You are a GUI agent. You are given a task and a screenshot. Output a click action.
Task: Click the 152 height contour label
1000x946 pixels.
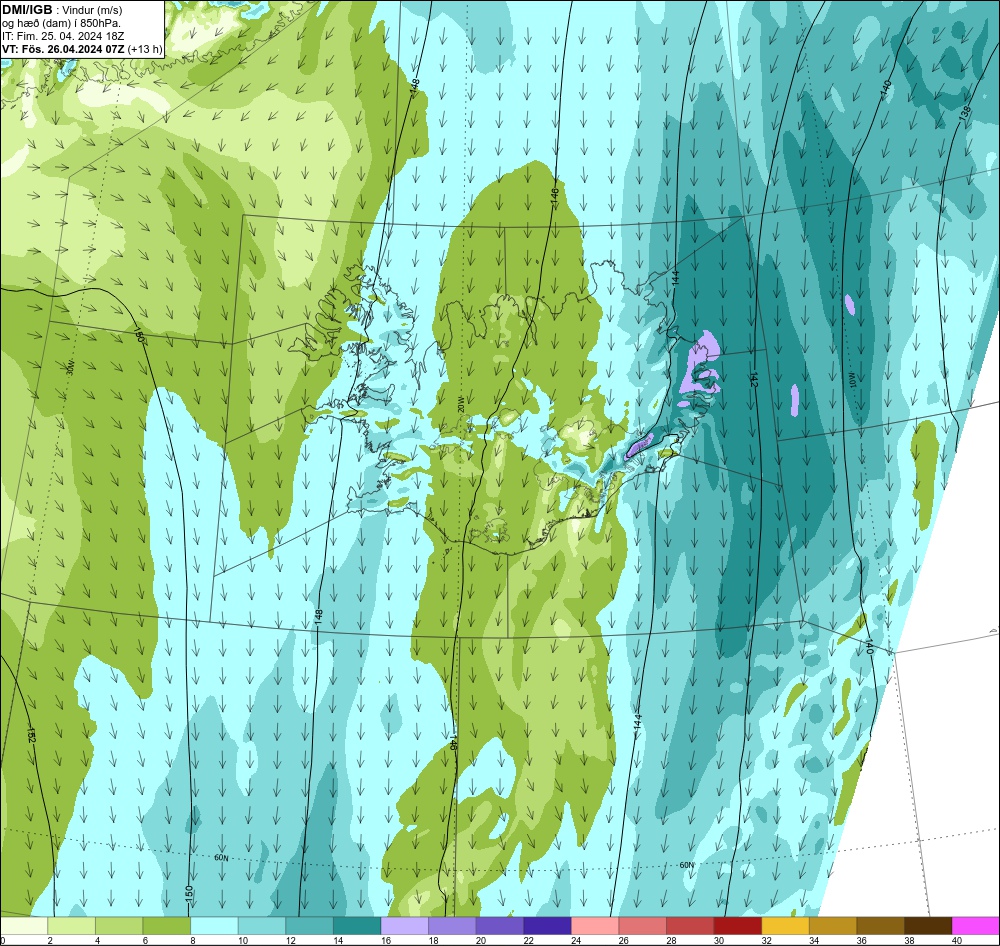point(32,734)
